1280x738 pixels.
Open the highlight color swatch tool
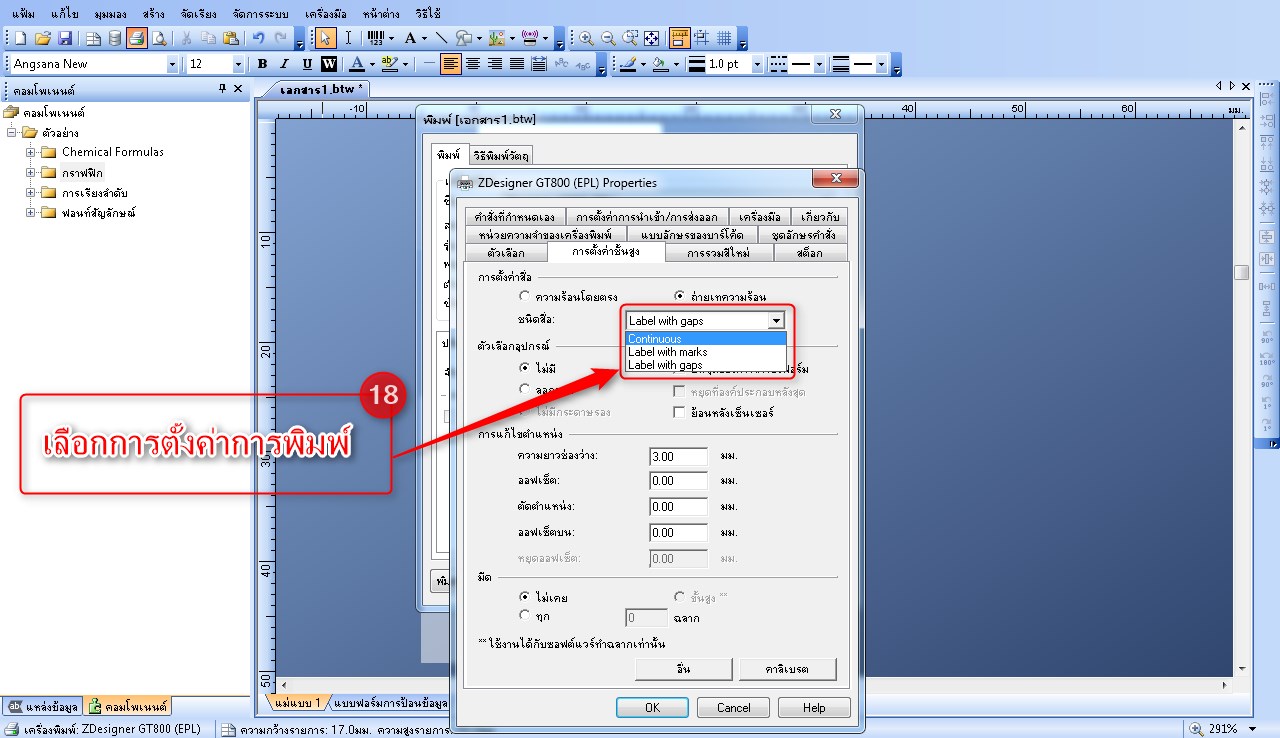pyautogui.click(x=388, y=64)
